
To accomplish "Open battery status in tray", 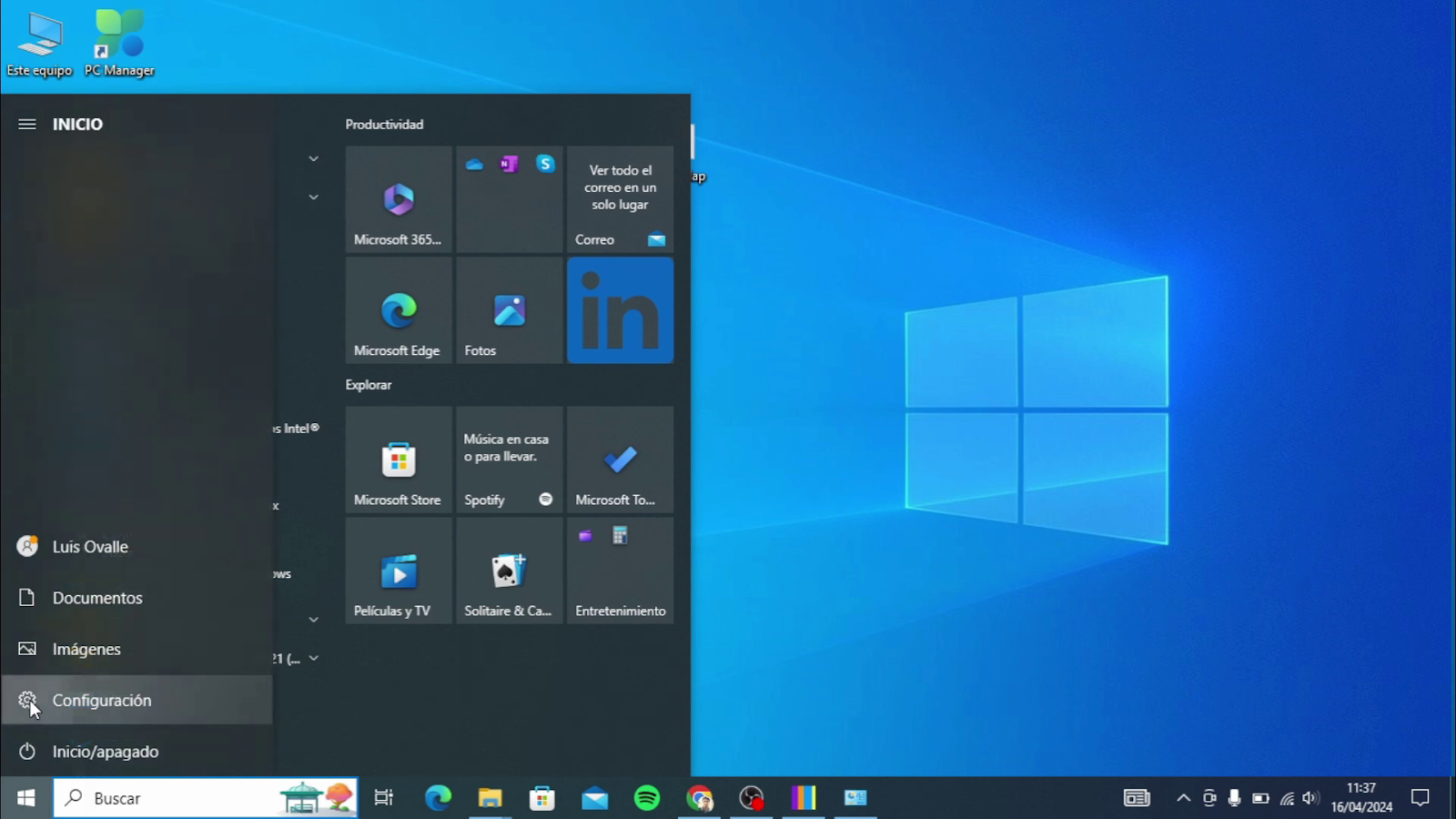I will pyautogui.click(x=1260, y=798).
